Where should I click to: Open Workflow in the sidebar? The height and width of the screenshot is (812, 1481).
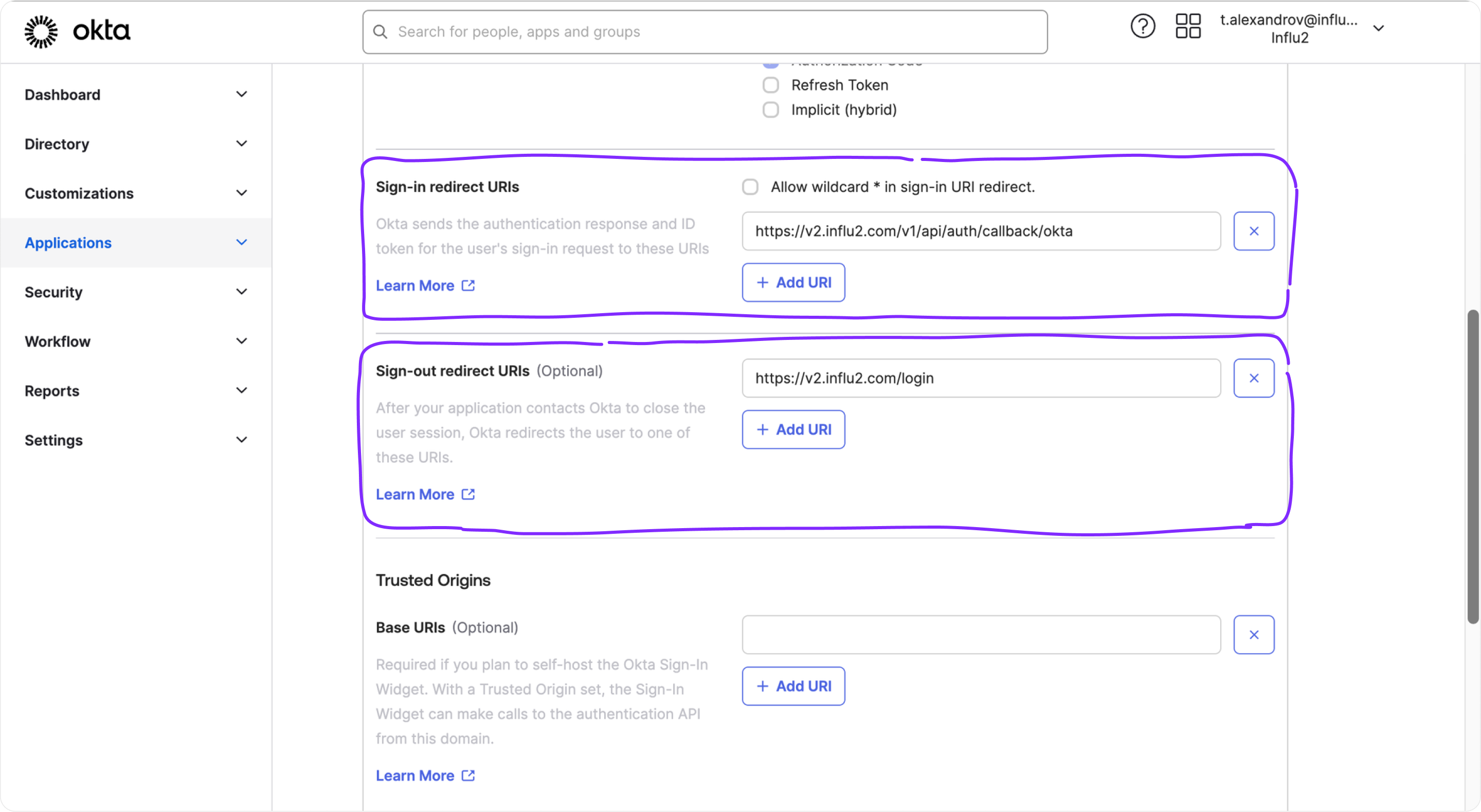tap(58, 341)
